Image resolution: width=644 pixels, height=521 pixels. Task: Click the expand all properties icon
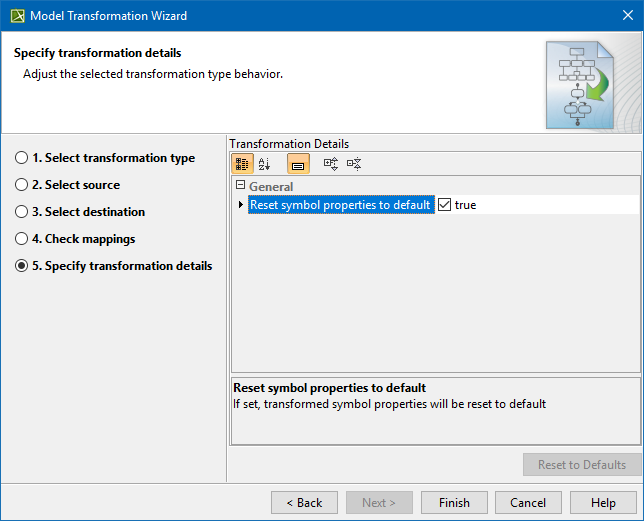[x=331, y=164]
